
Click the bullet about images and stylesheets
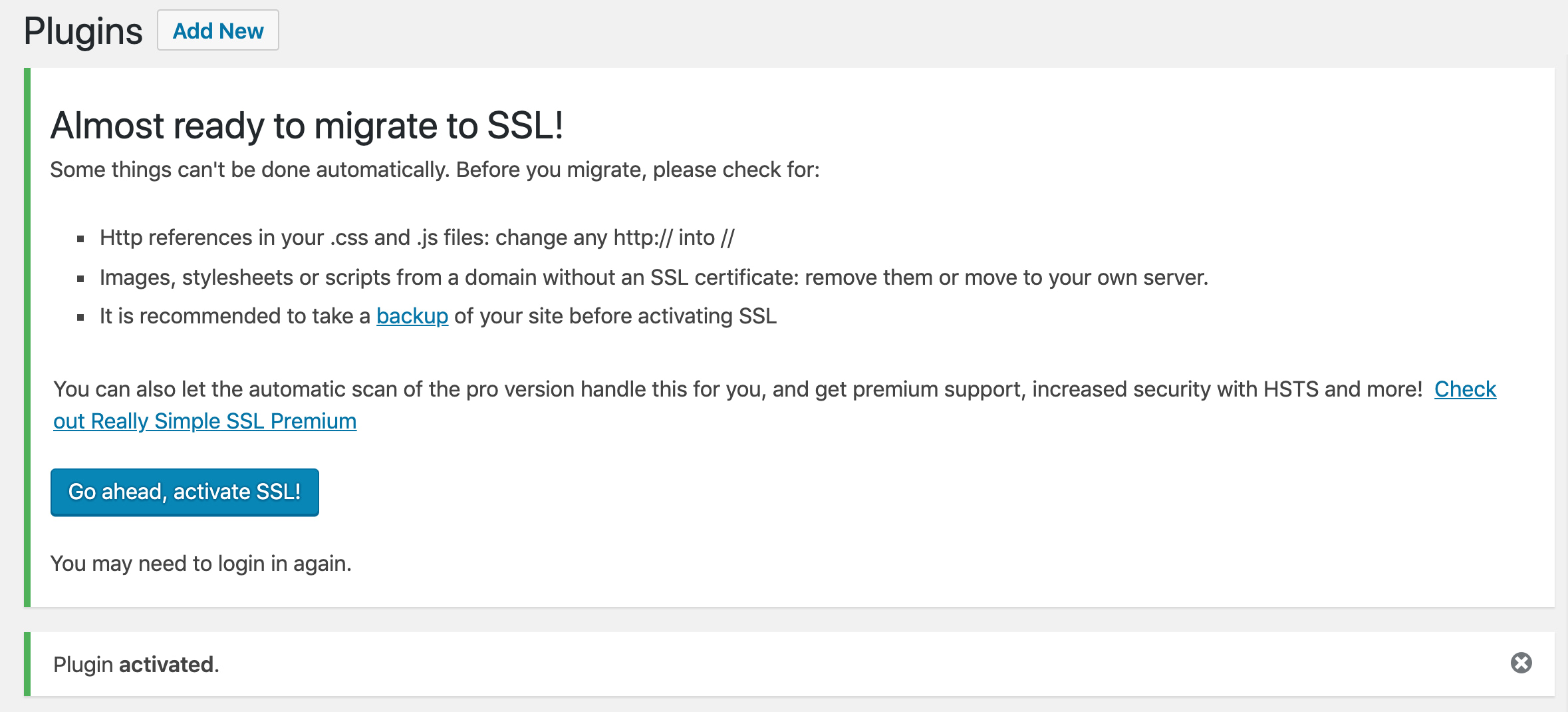(x=655, y=277)
